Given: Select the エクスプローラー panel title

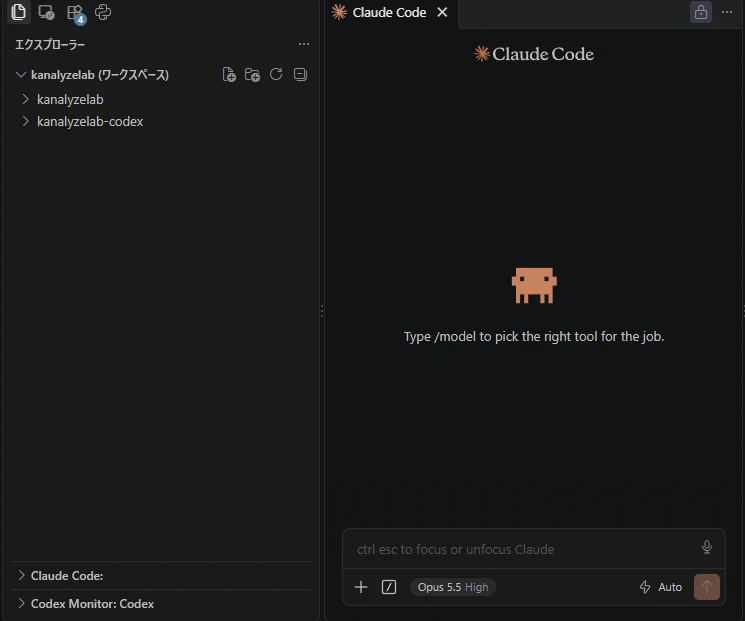Looking at the screenshot, I should 50,45.
